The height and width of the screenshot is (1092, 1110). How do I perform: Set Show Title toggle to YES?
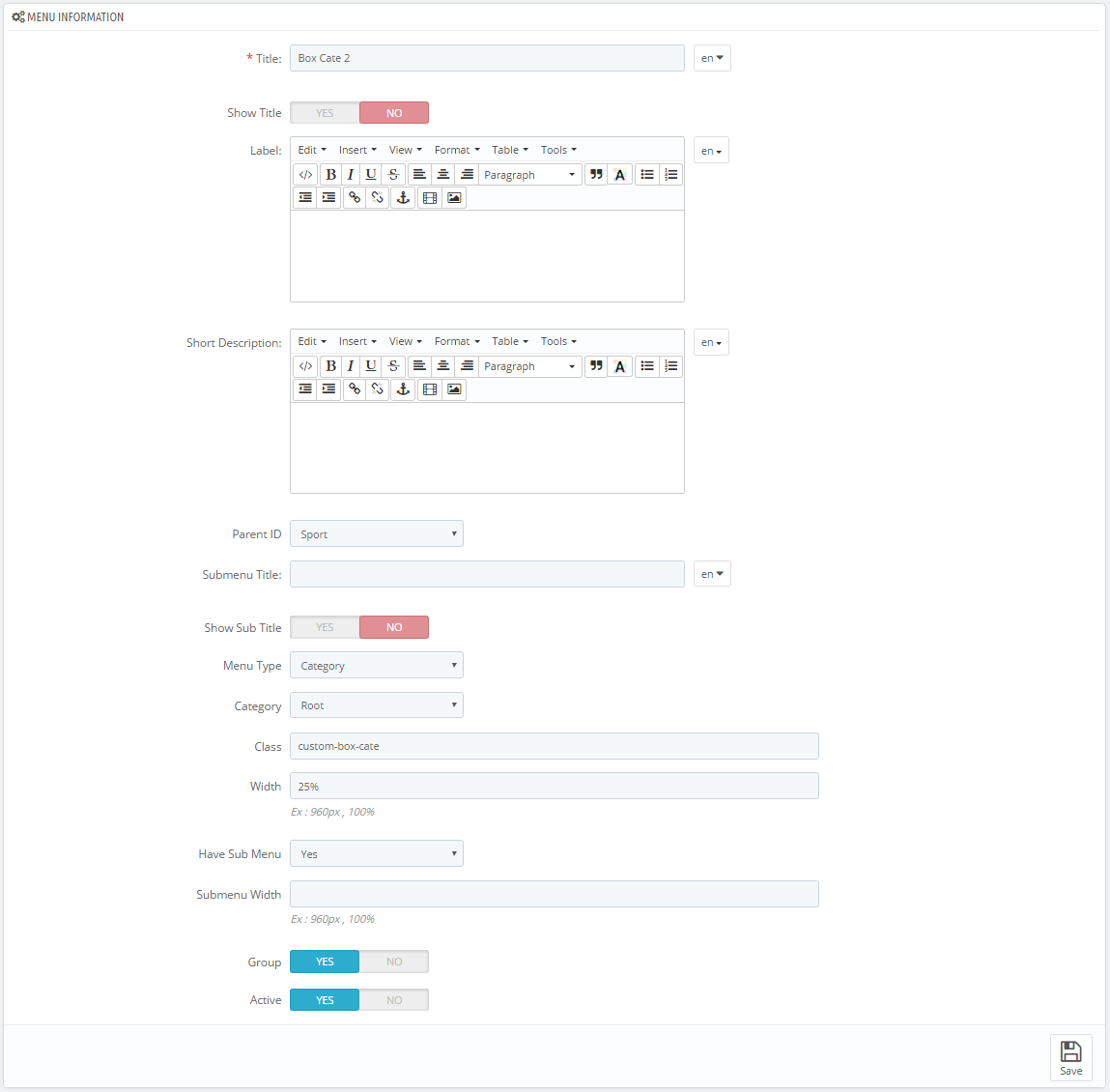click(x=325, y=113)
